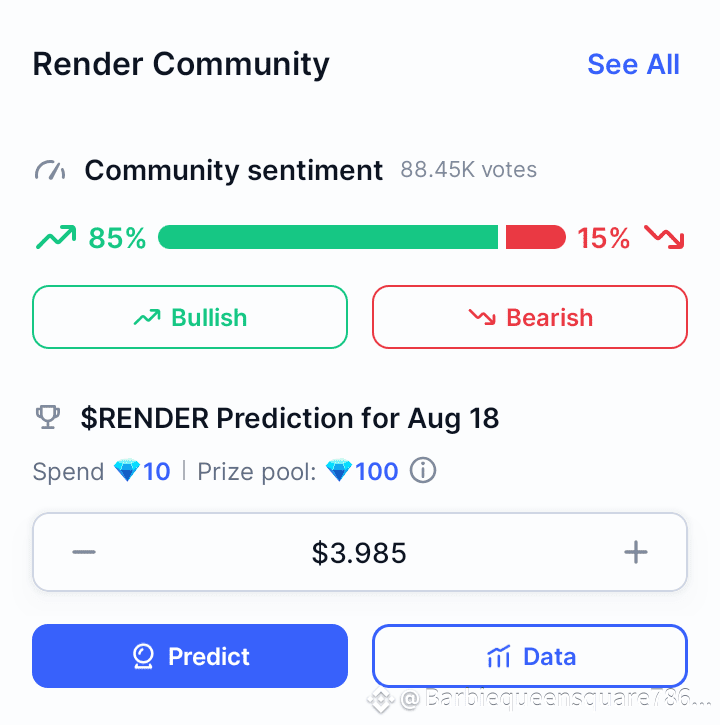Click the 88.45K votes label

(x=468, y=170)
